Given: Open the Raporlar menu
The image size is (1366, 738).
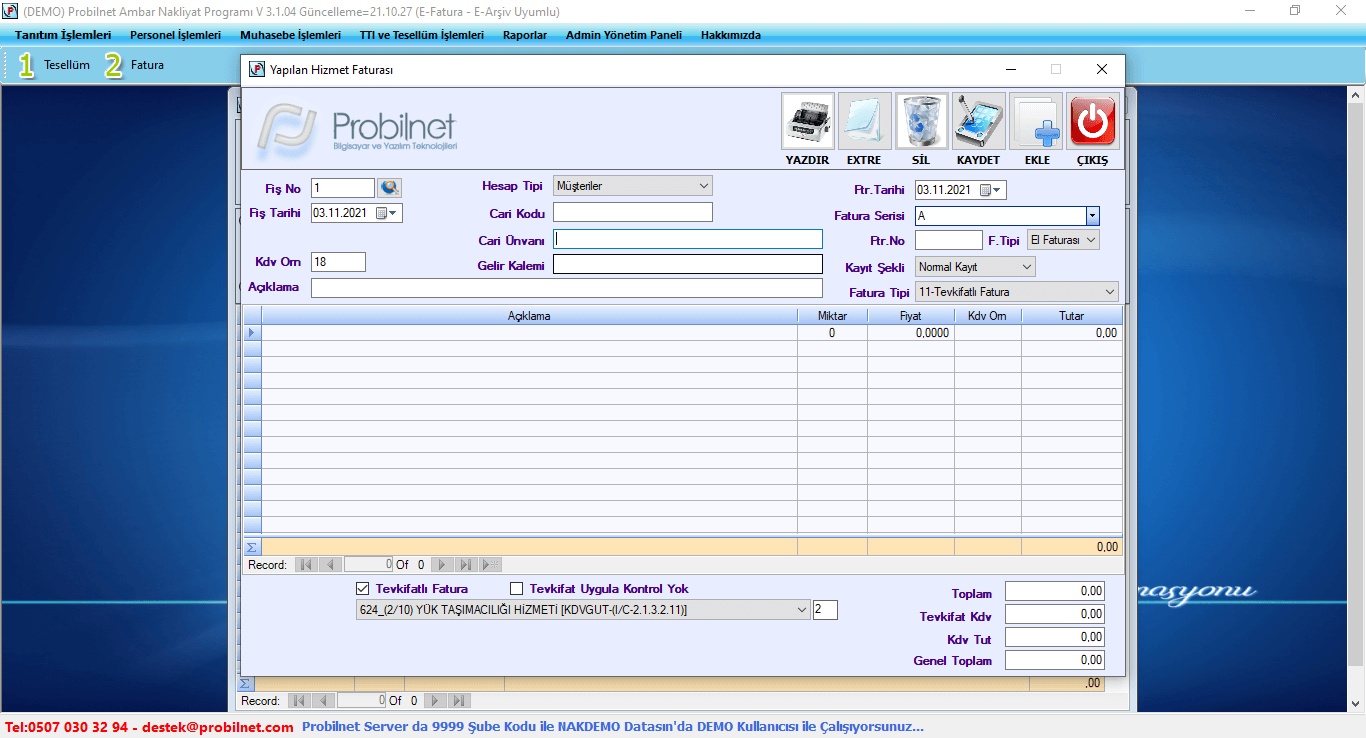Looking at the screenshot, I should (525, 35).
